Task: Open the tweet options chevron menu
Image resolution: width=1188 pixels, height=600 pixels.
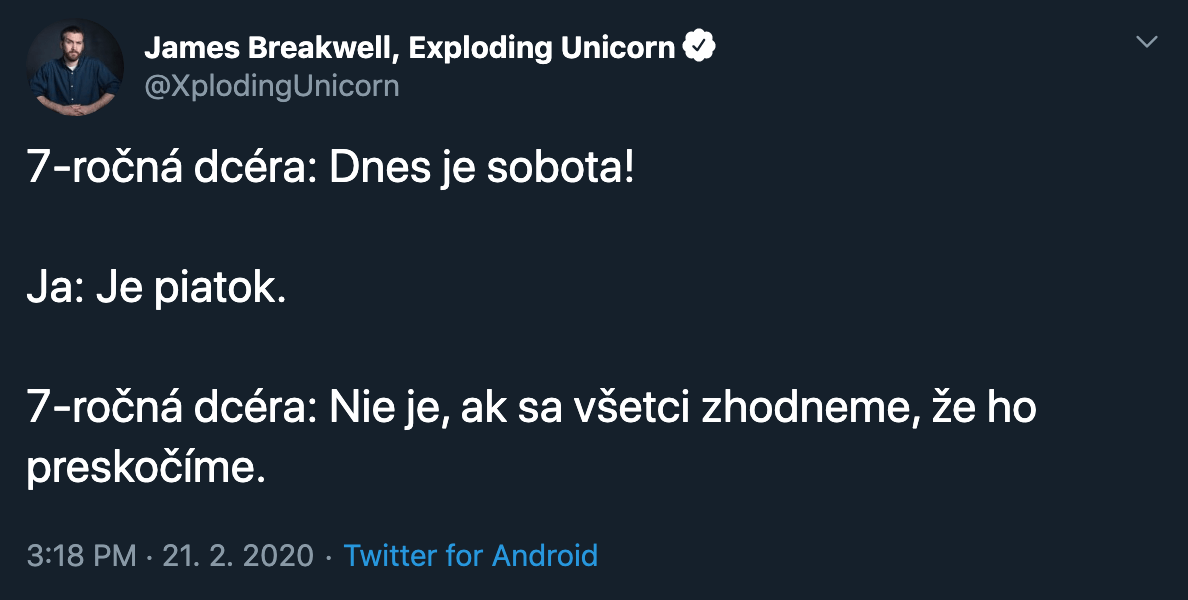Action: pyautogui.click(x=1147, y=42)
